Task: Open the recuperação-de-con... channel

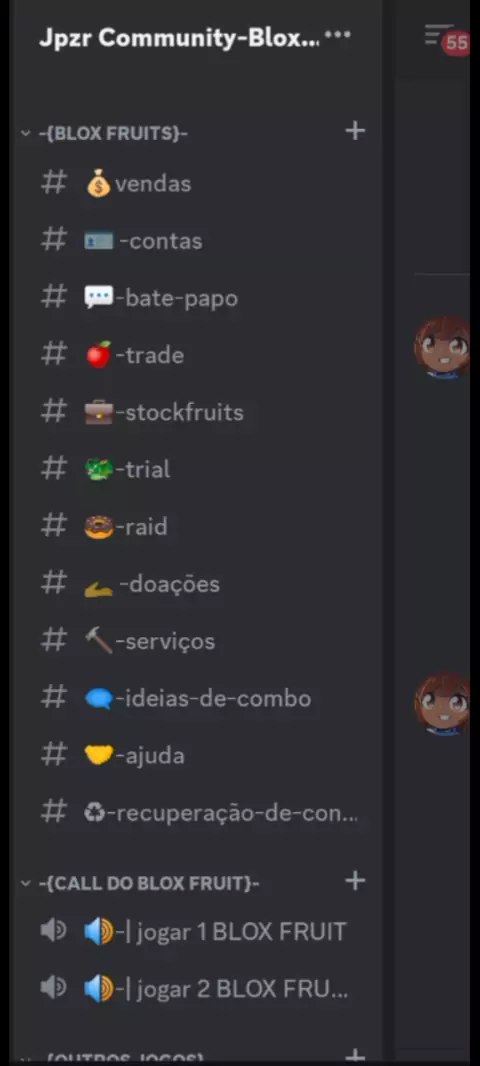Action: 197,812
